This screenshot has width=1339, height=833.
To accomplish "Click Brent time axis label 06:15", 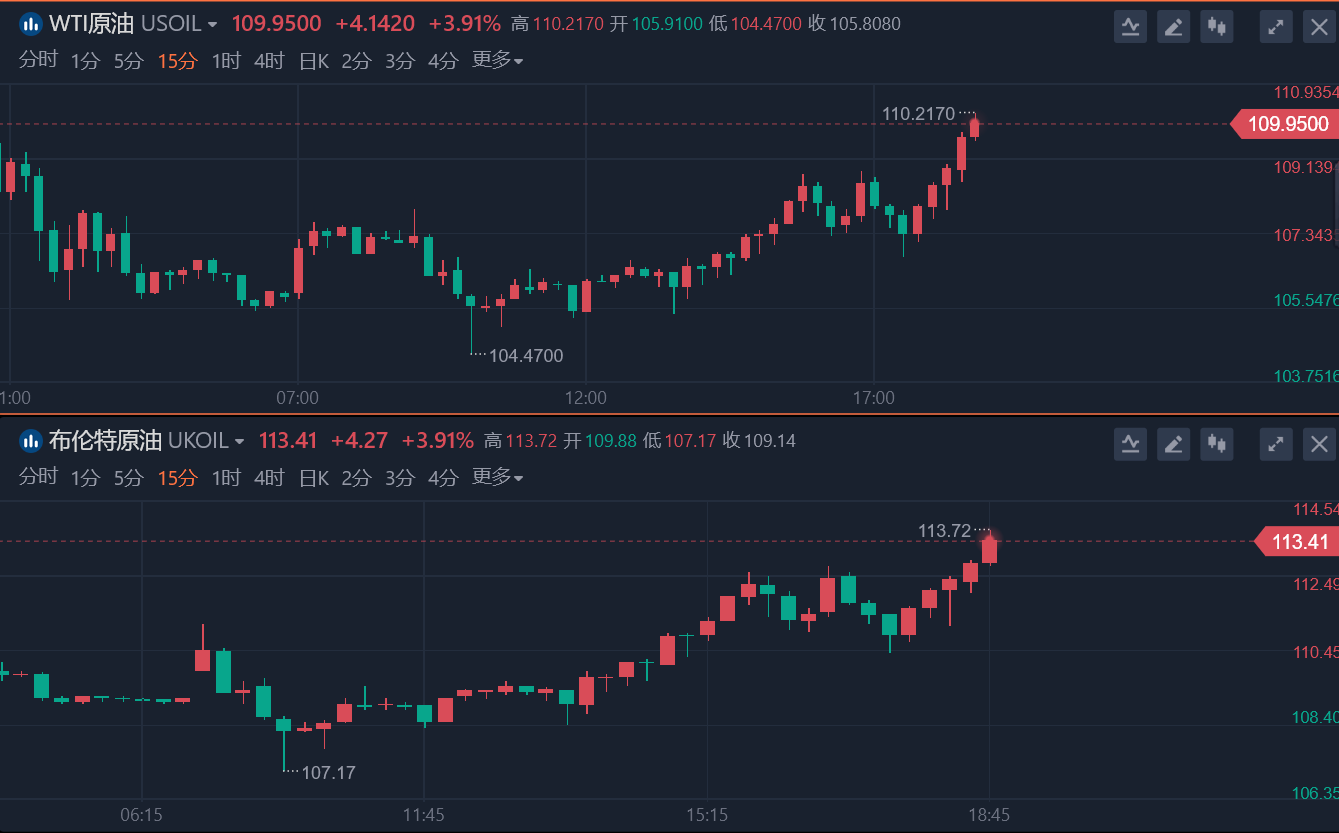I will click(142, 816).
